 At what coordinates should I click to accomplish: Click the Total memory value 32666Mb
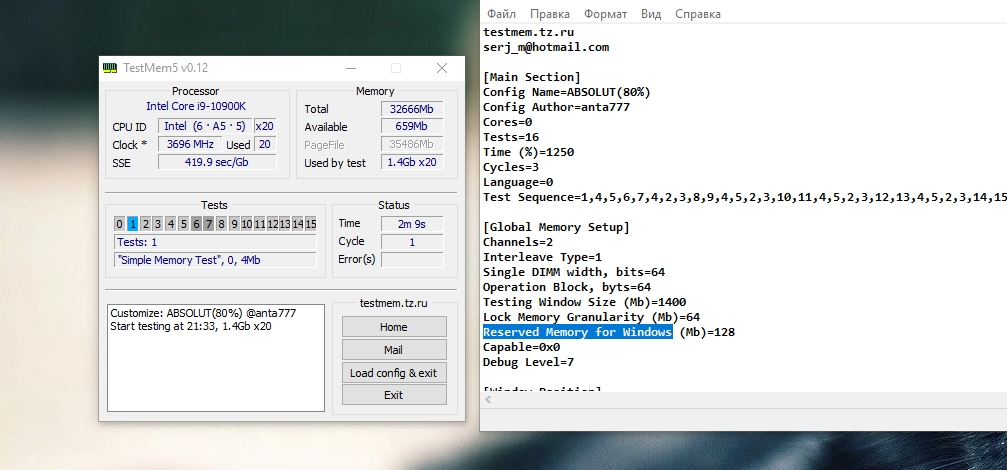(x=412, y=109)
